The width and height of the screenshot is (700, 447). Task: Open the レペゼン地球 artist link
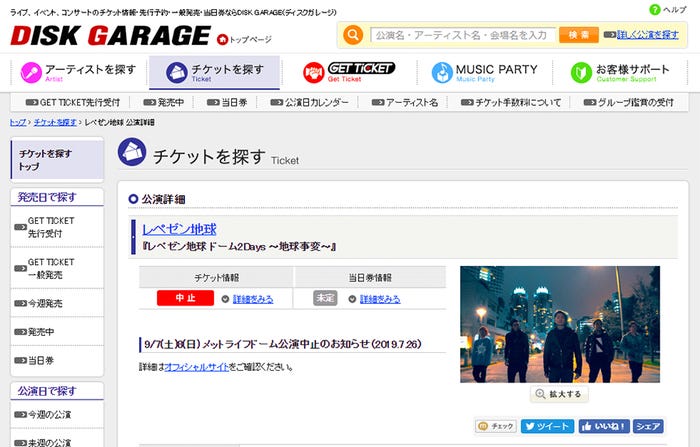[179, 229]
